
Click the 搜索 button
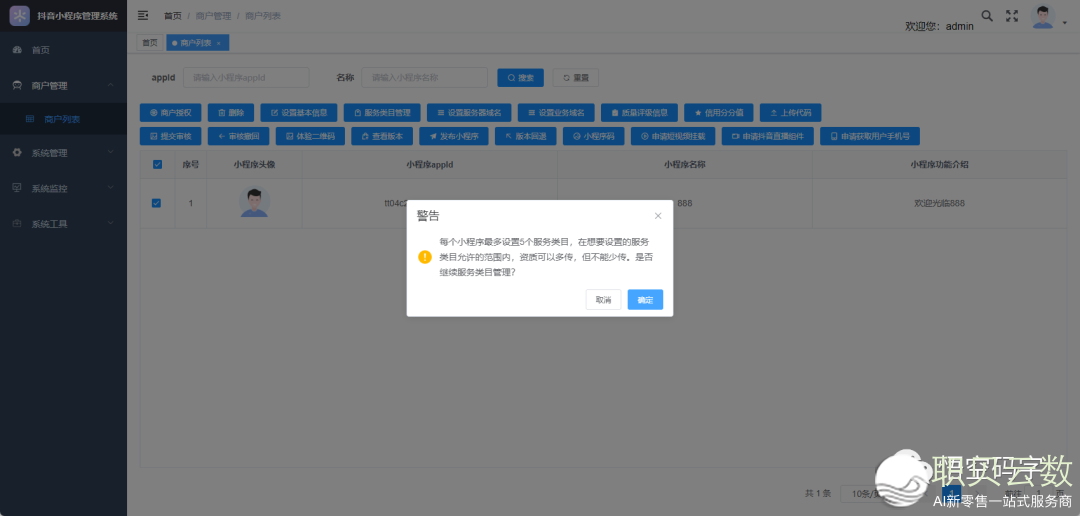pyautogui.click(x=521, y=78)
